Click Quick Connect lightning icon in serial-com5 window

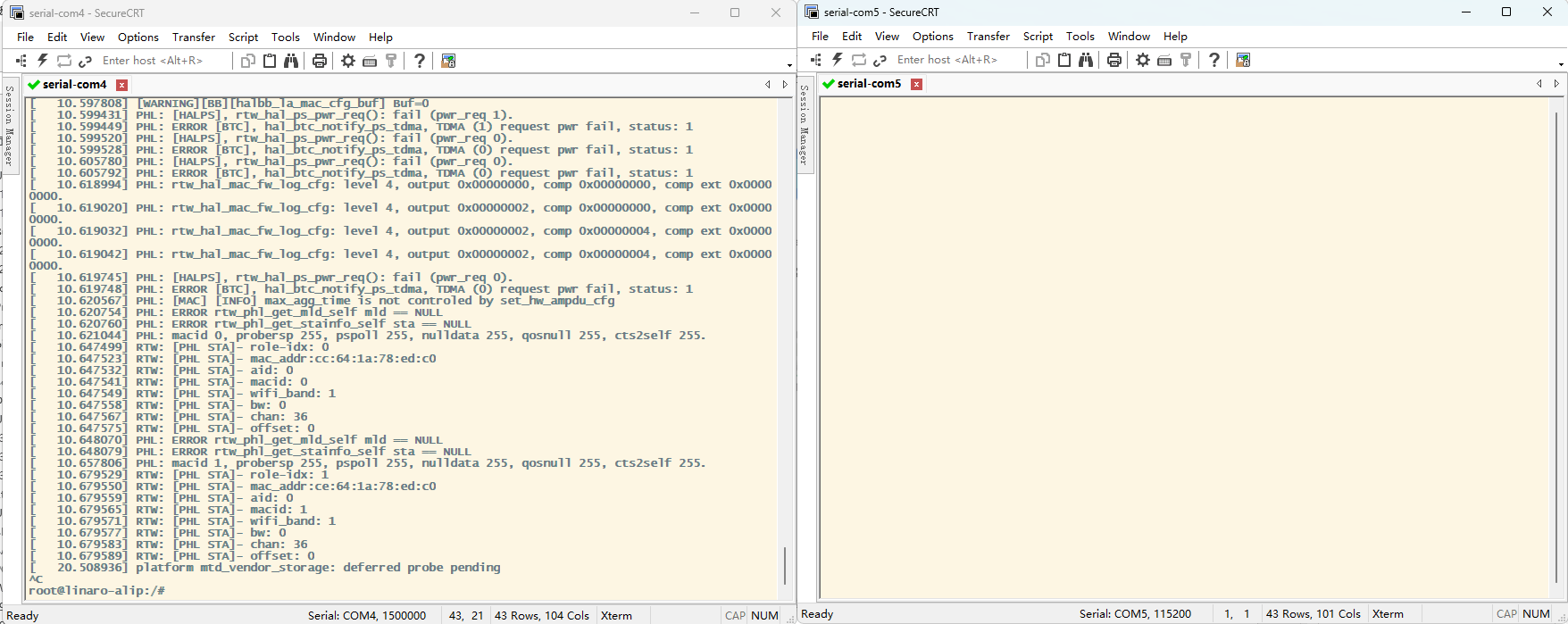(x=837, y=60)
